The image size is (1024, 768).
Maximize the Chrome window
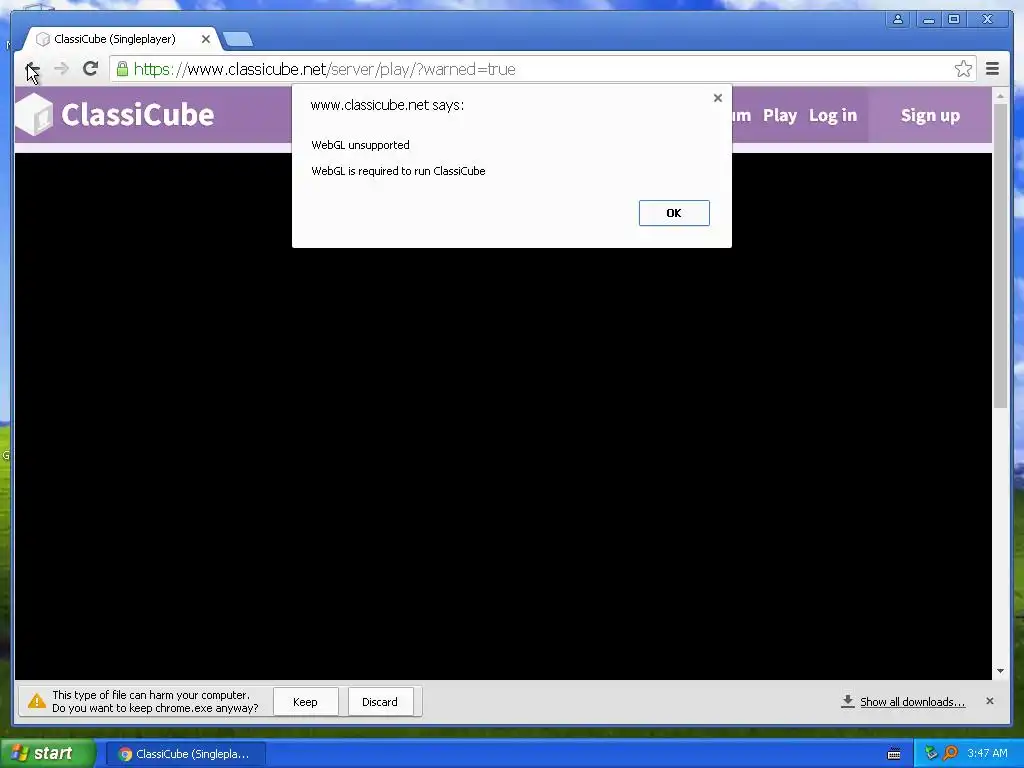point(954,19)
